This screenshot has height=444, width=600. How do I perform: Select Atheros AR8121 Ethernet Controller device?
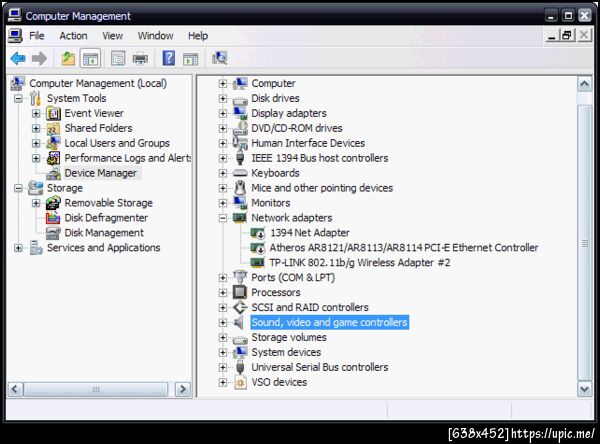[x=404, y=248]
